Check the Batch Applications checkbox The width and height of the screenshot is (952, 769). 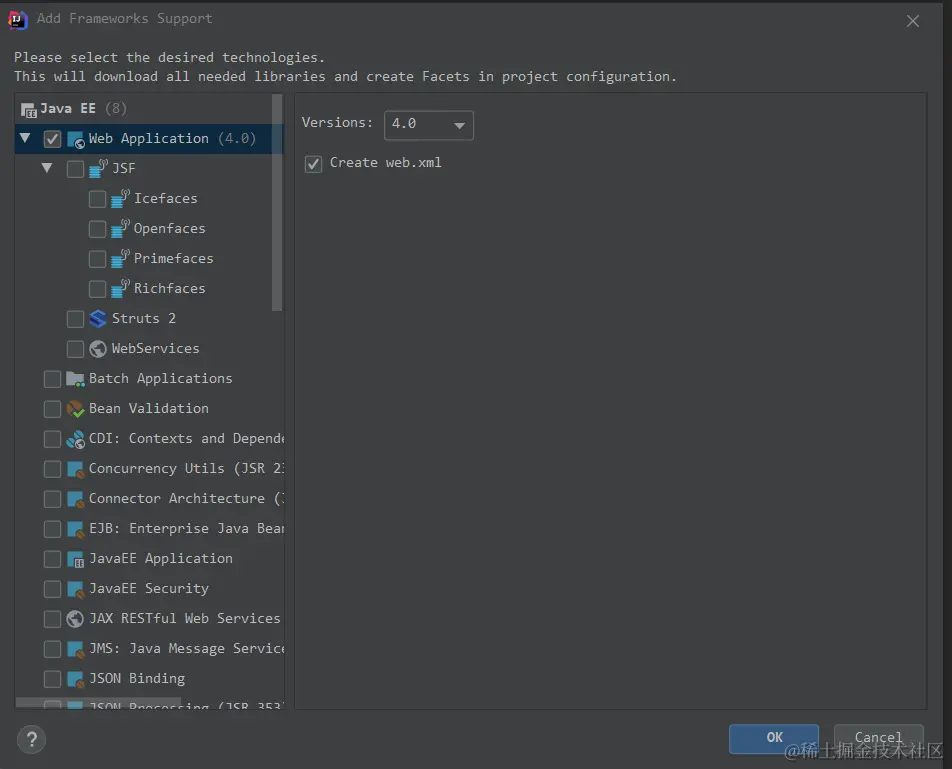52,379
